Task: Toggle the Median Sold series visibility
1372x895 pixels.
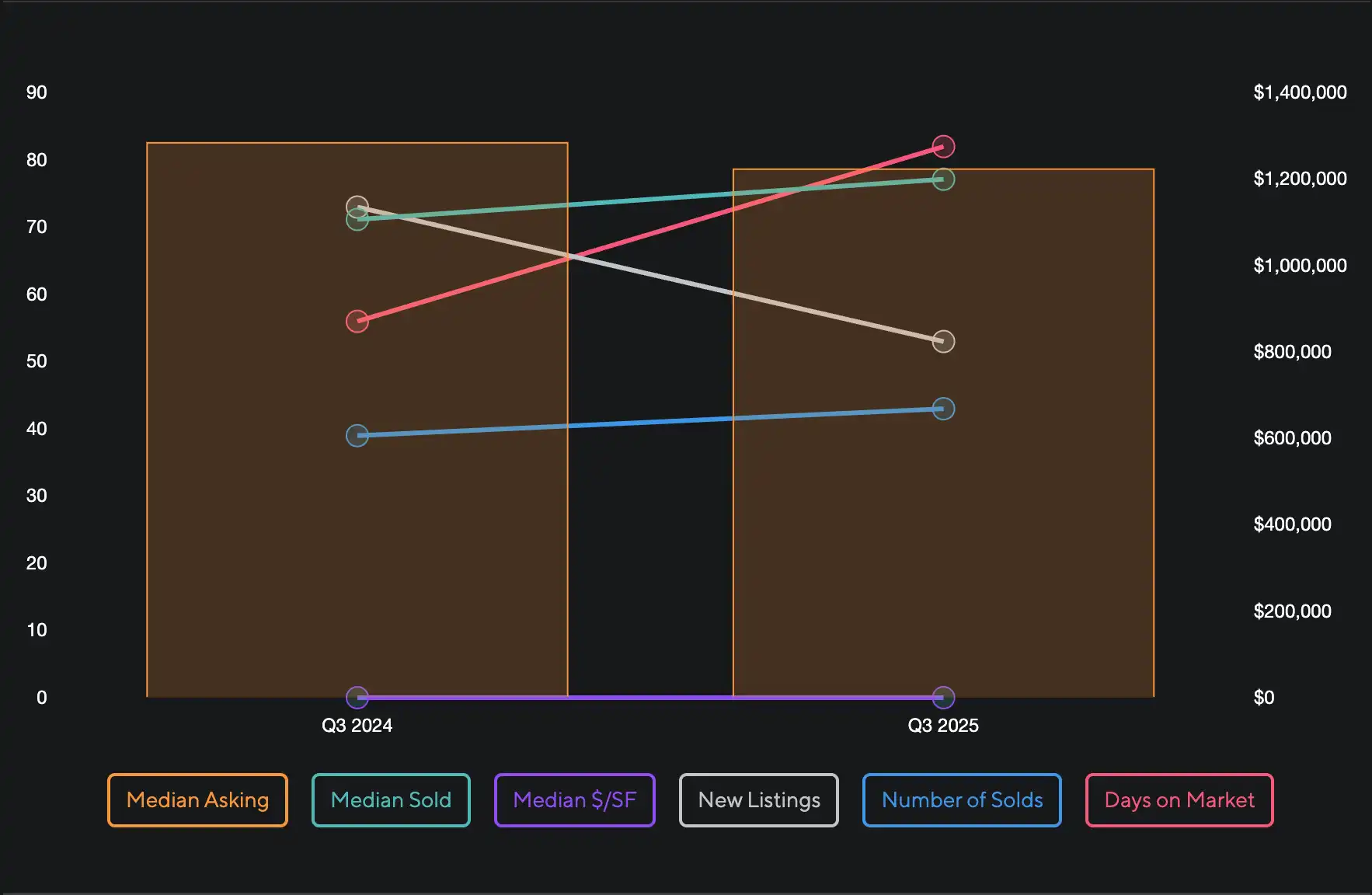Action: click(391, 800)
